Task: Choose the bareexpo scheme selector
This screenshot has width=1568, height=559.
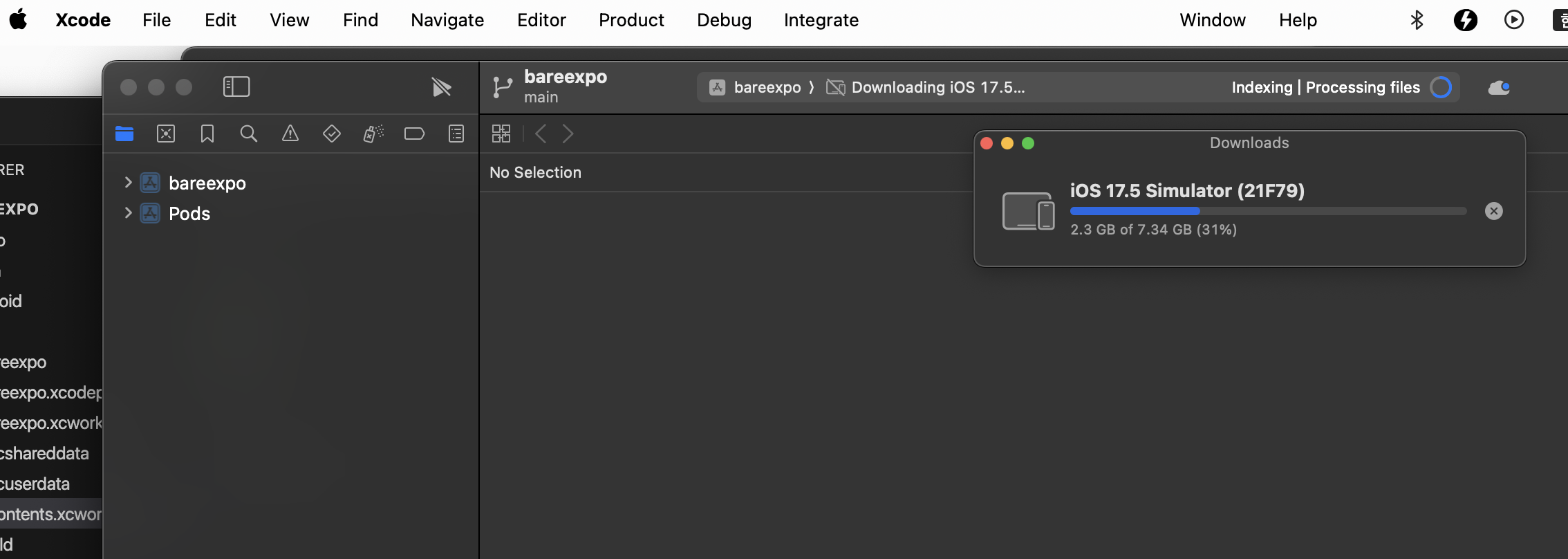Action: pos(755,87)
